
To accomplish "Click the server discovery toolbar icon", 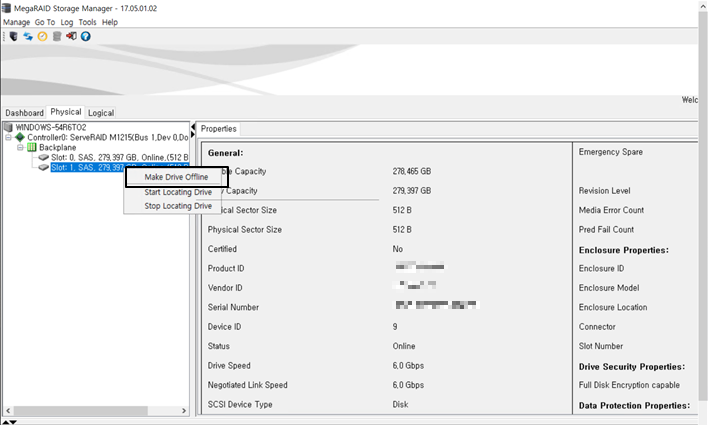I will pyautogui.click(x=14, y=36).
